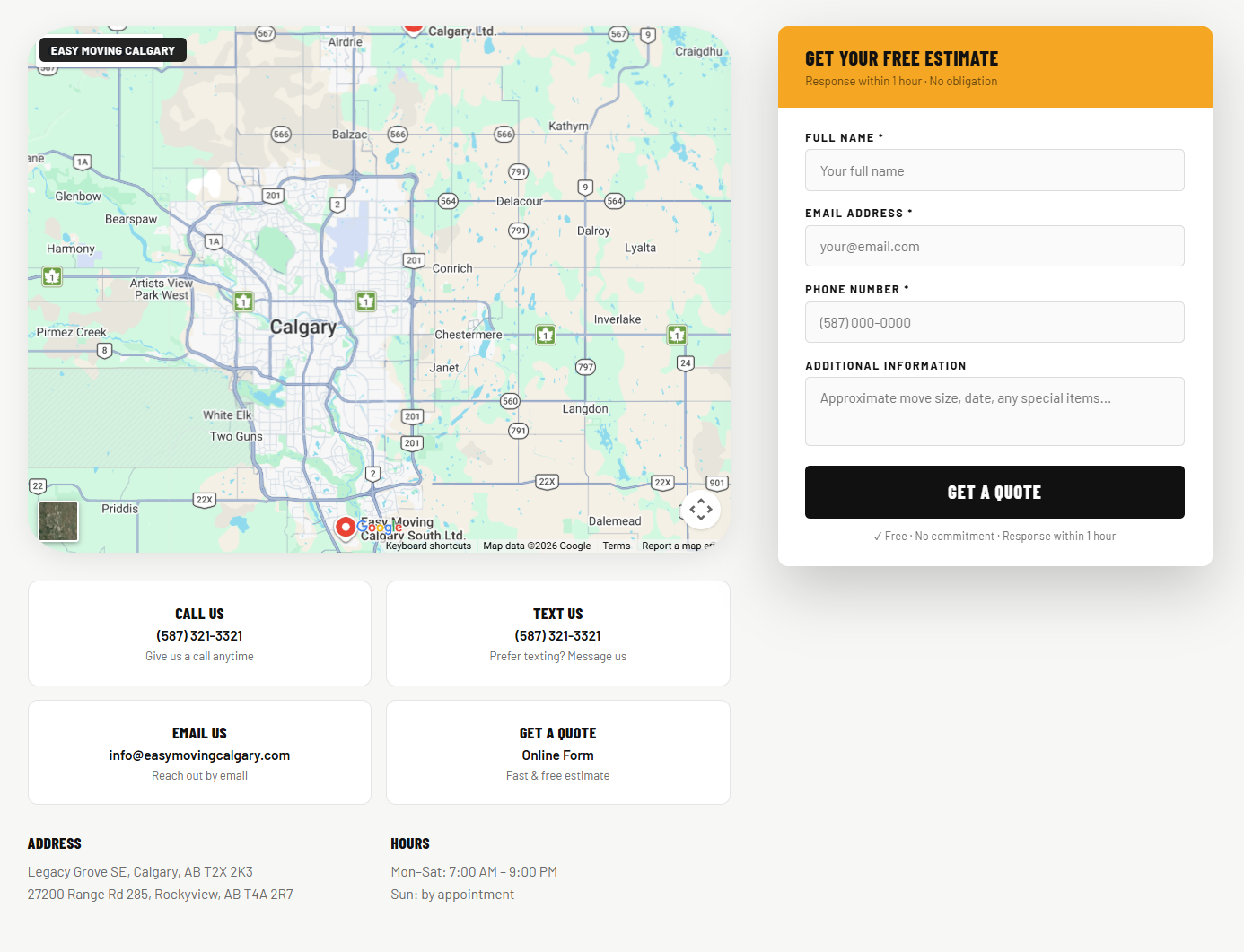Click the Phone Number field label
Screen dimensions: 1244x952
pyautogui.click(x=857, y=290)
